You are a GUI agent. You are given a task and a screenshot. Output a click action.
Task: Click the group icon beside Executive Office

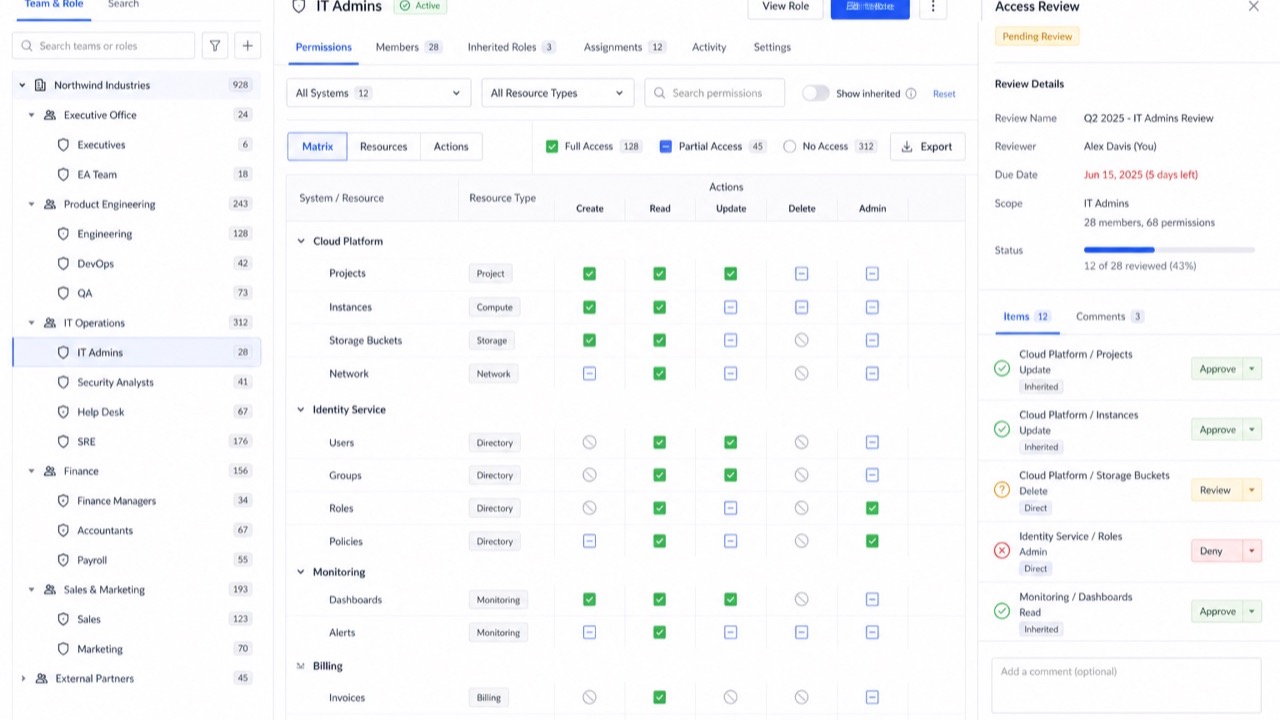pyautogui.click(x=50, y=115)
